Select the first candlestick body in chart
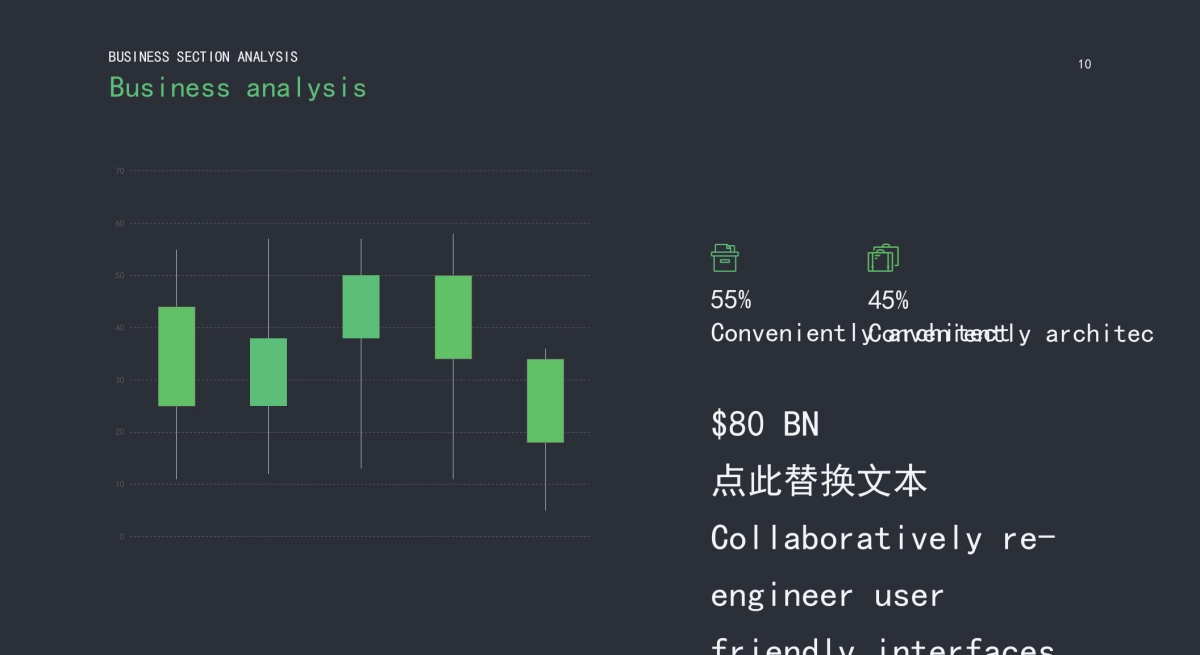The image size is (1200, 655). click(x=176, y=356)
